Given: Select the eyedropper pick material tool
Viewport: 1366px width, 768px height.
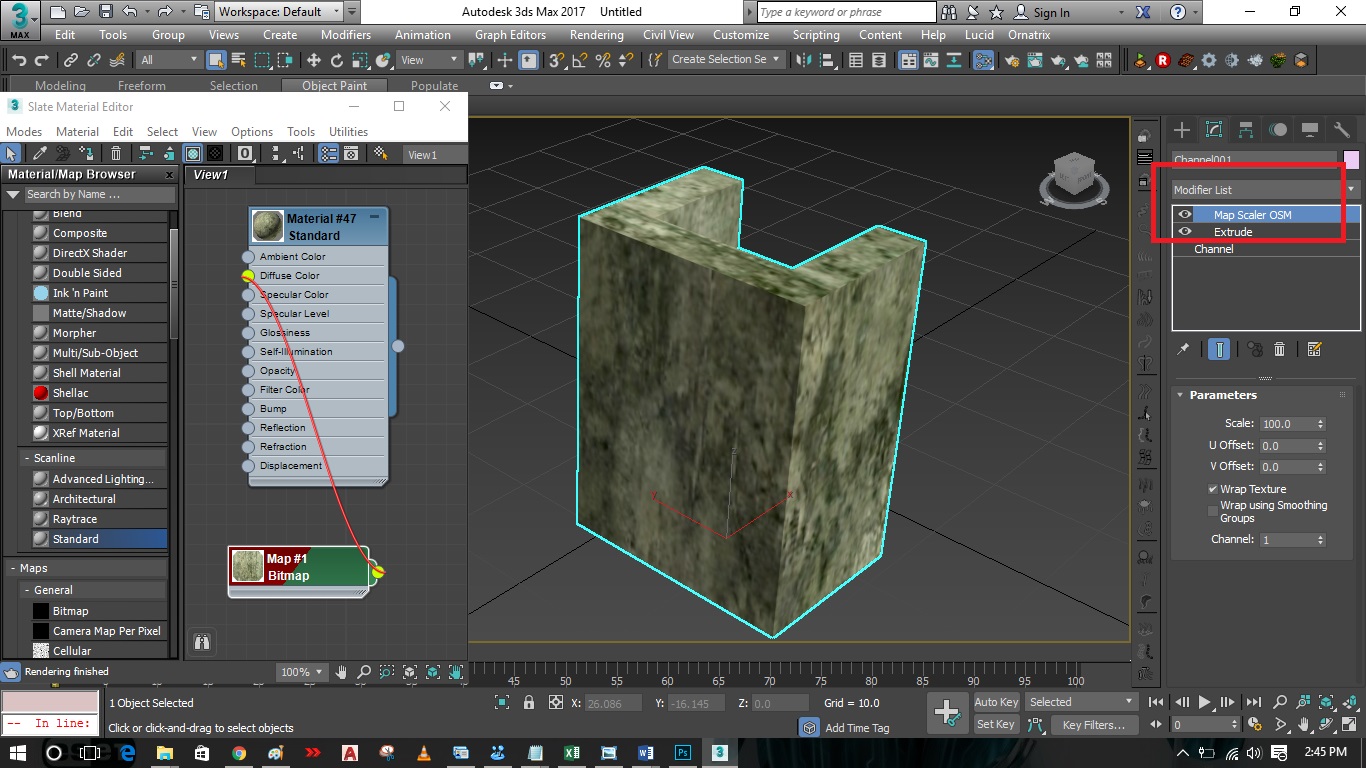Looking at the screenshot, I should [x=38, y=153].
